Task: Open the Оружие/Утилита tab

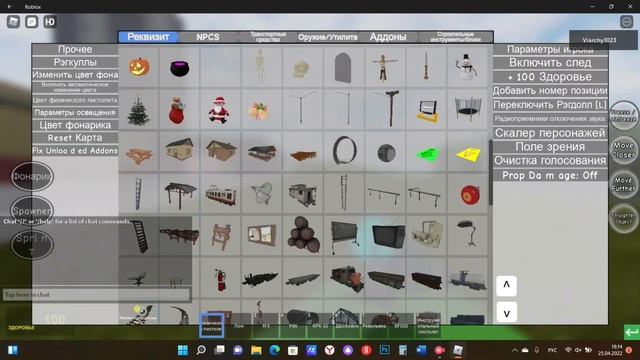Action: click(328, 37)
